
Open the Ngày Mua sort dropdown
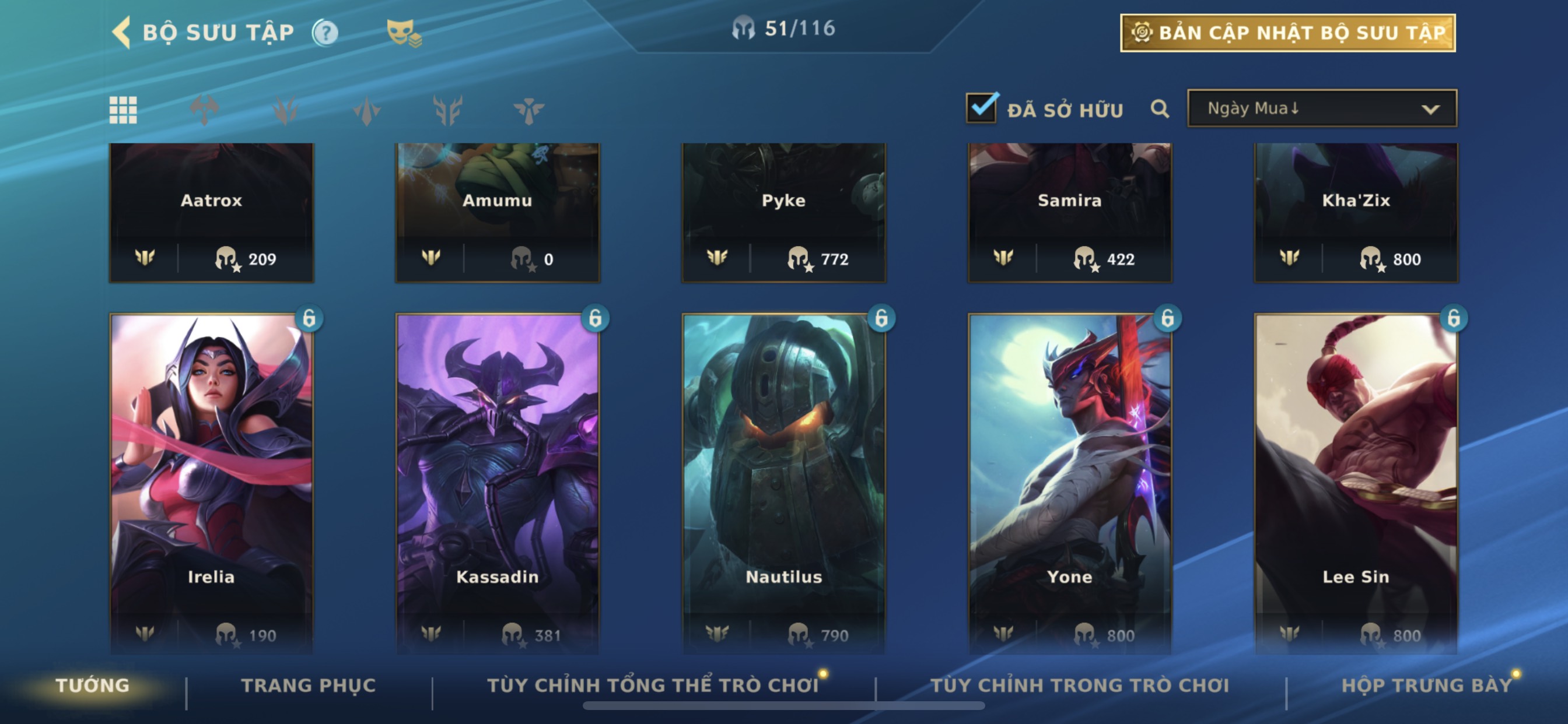pos(1321,108)
